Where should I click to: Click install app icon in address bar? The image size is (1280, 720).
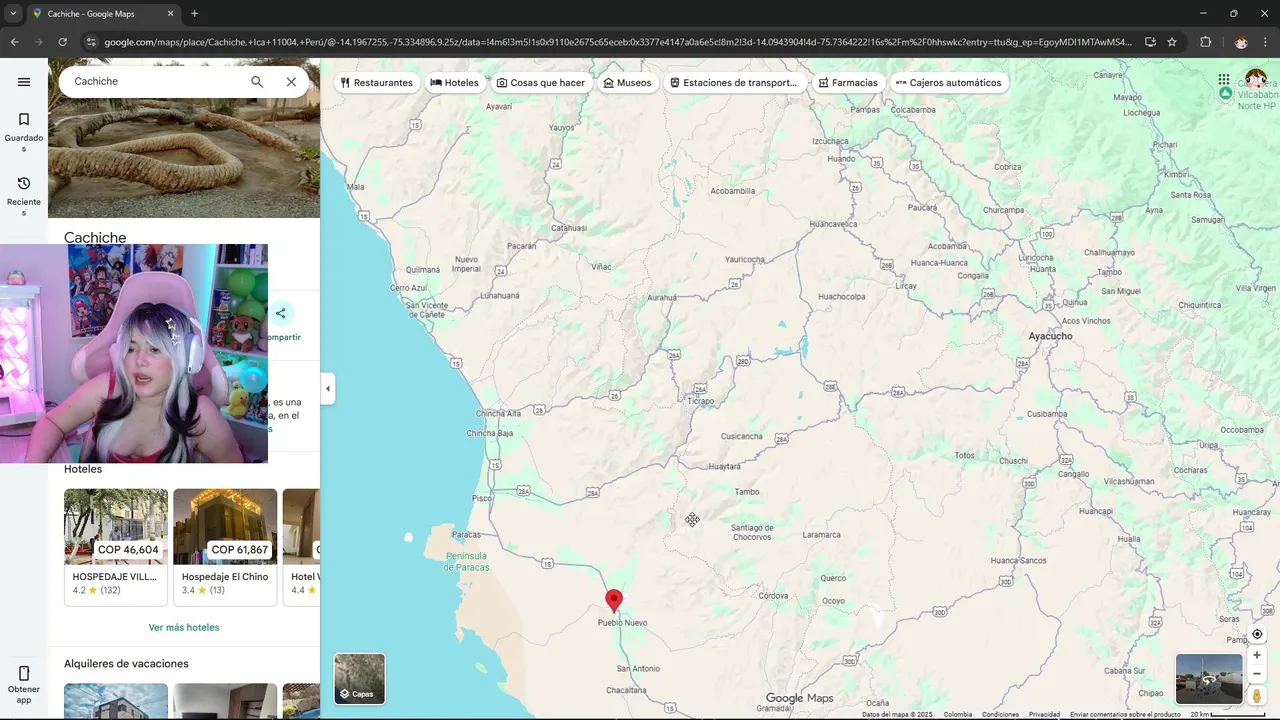click(x=1150, y=42)
